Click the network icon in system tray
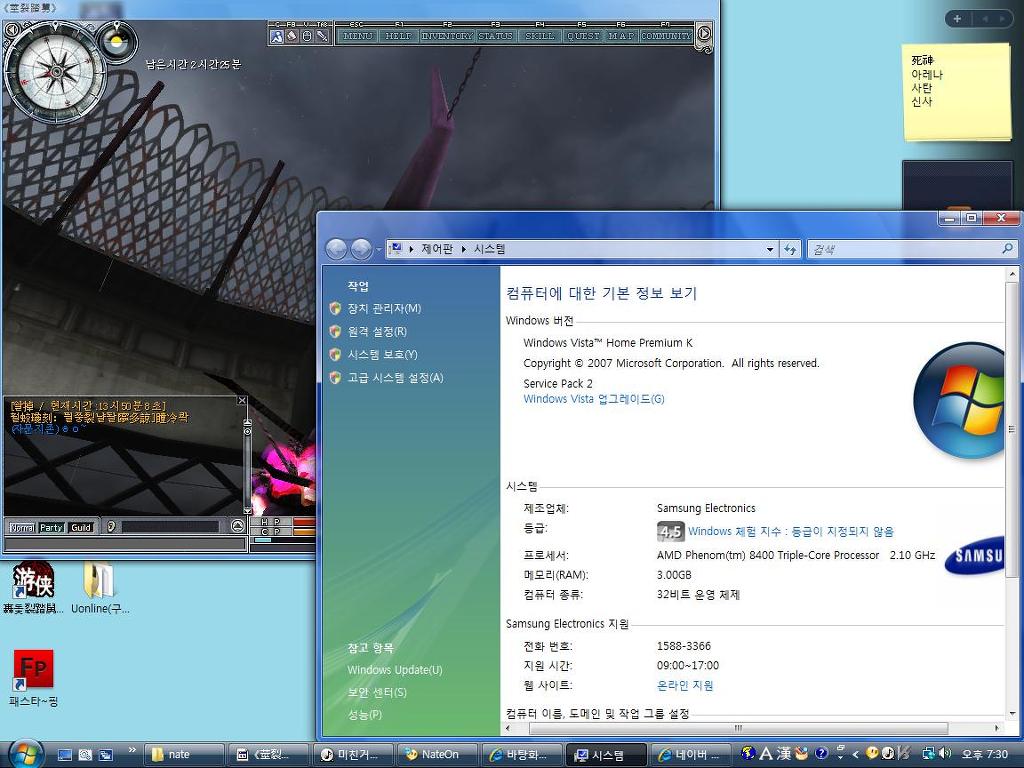This screenshot has height=768, width=1024. tap(929, 754)
